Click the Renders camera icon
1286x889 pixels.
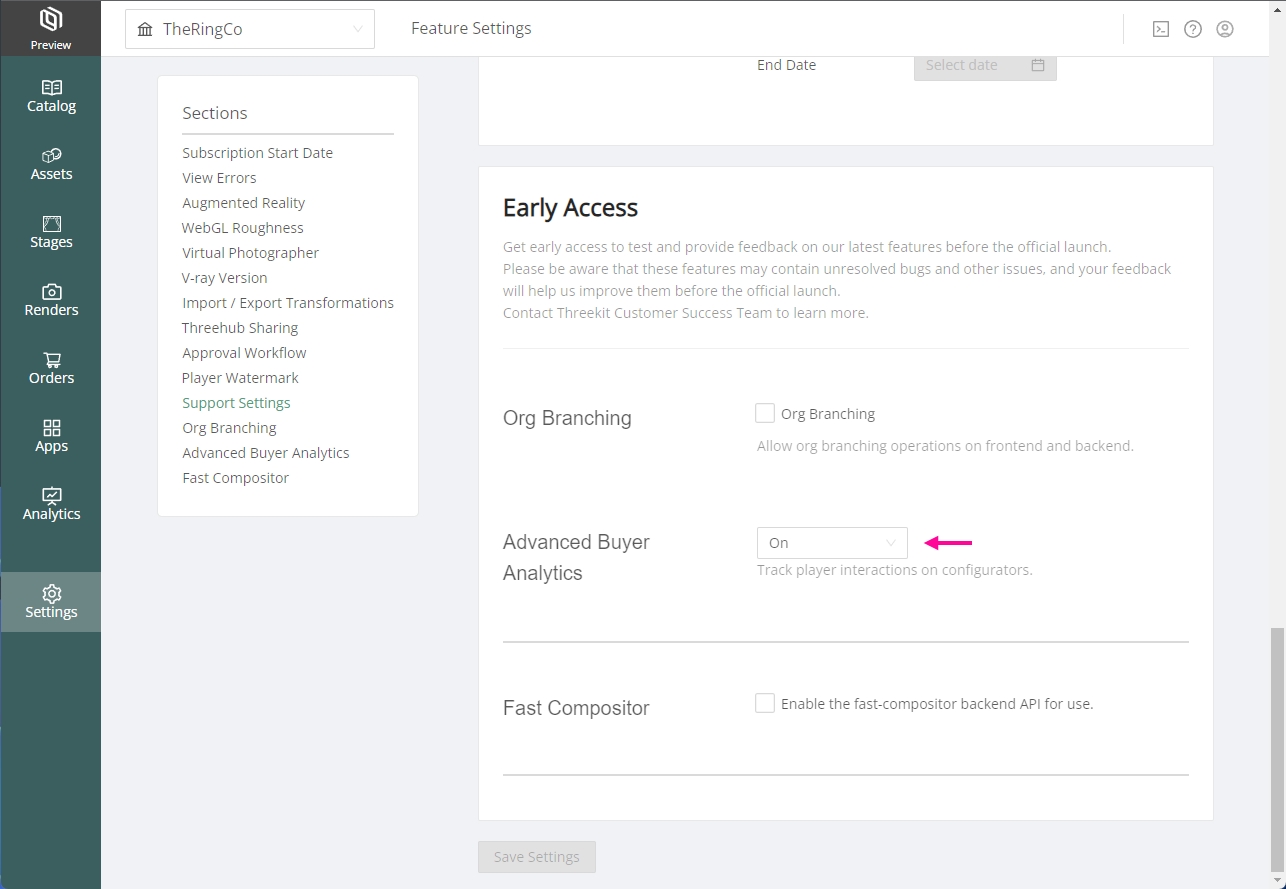pos(51,292)
